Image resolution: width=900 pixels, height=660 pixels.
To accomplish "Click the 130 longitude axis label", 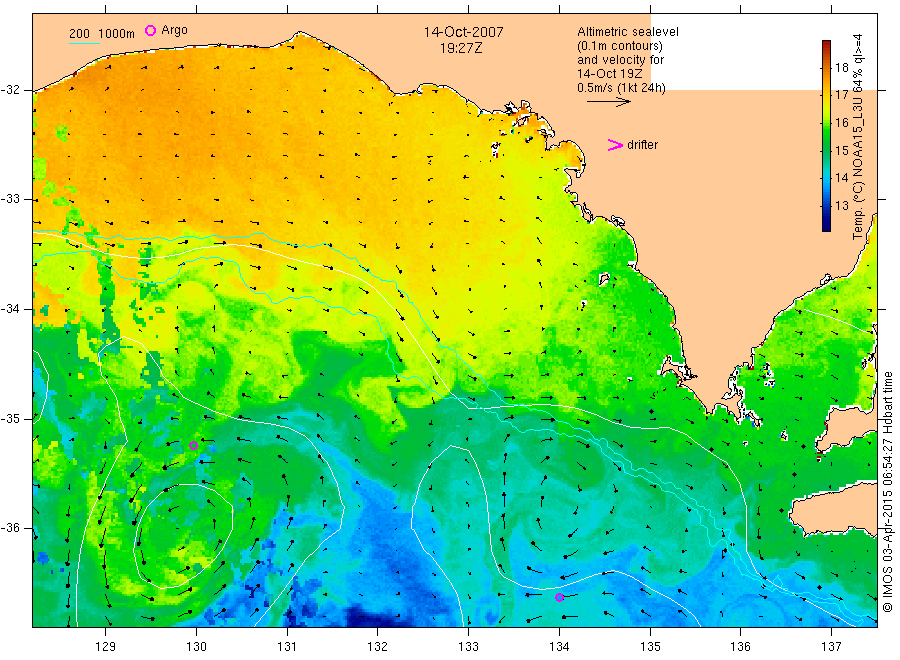I will 196,646.
